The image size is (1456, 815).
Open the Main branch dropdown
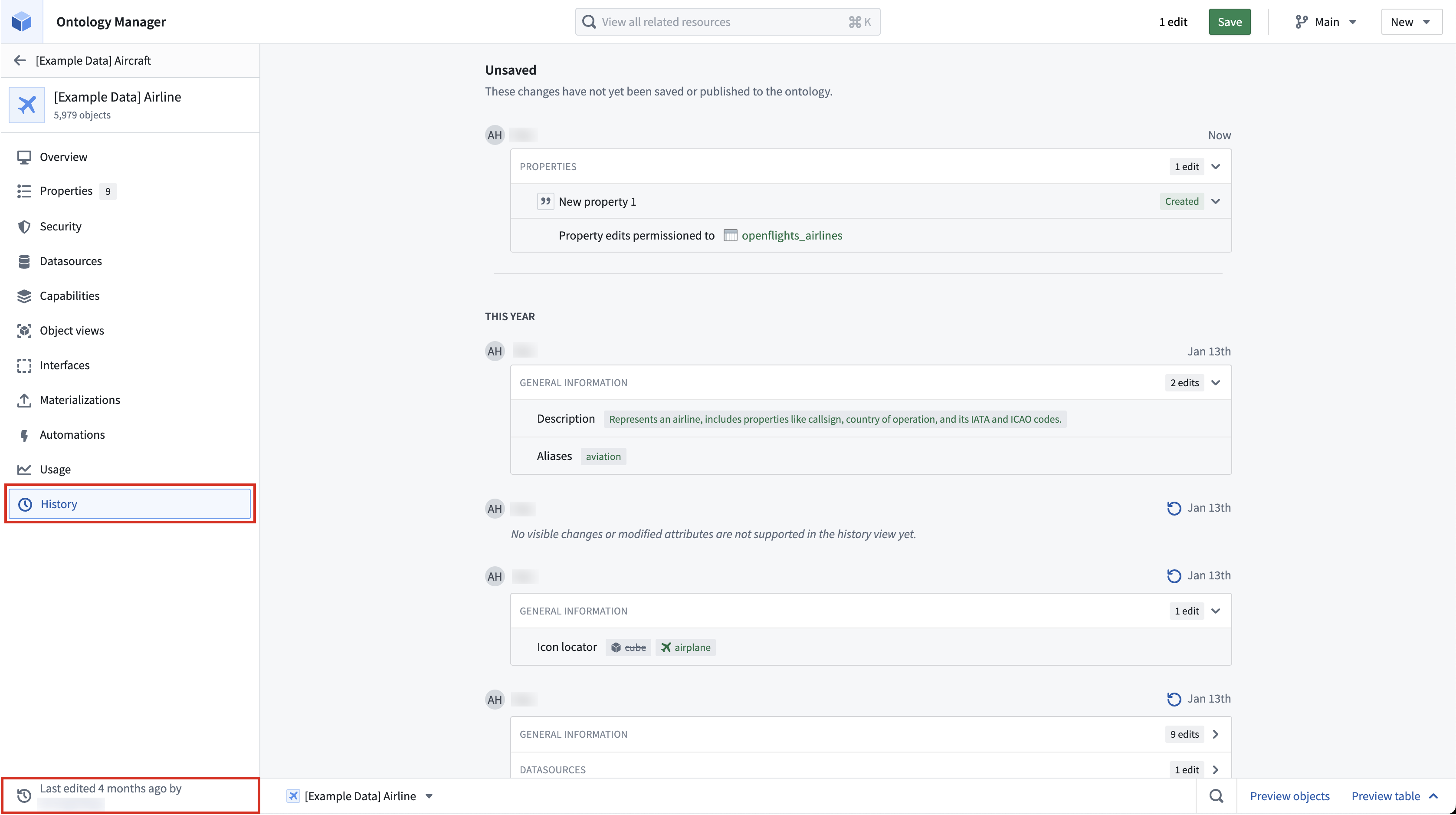[x=1325, y=22]
